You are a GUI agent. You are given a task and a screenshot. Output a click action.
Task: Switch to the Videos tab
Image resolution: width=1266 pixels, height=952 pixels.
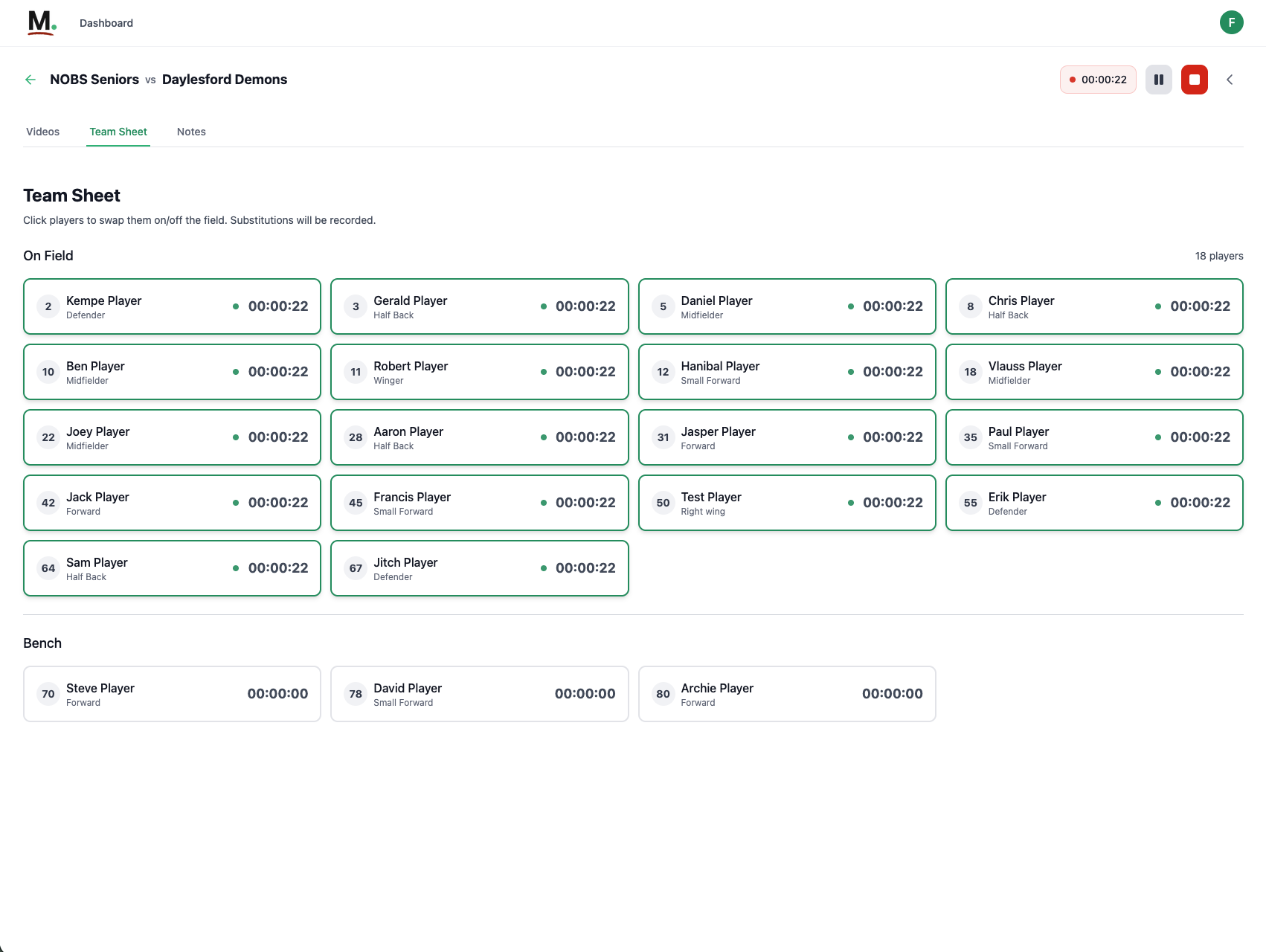[x=42, y=132]
